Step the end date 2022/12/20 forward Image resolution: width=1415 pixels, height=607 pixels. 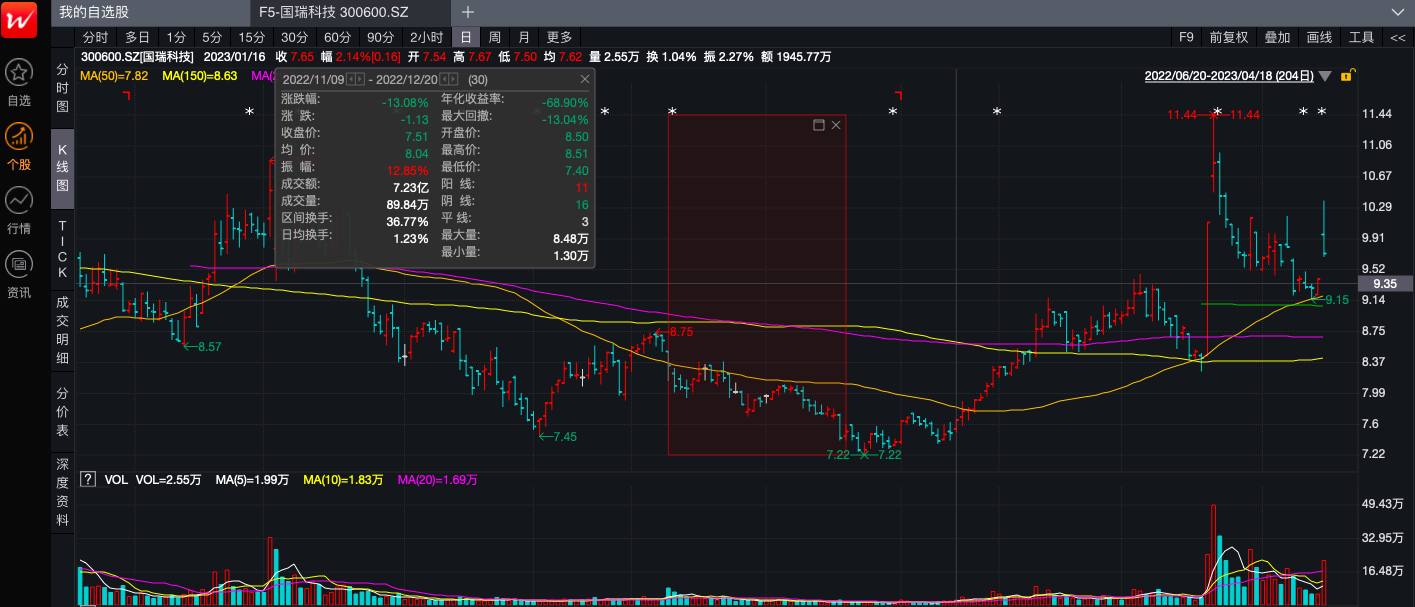pos(454,79)
